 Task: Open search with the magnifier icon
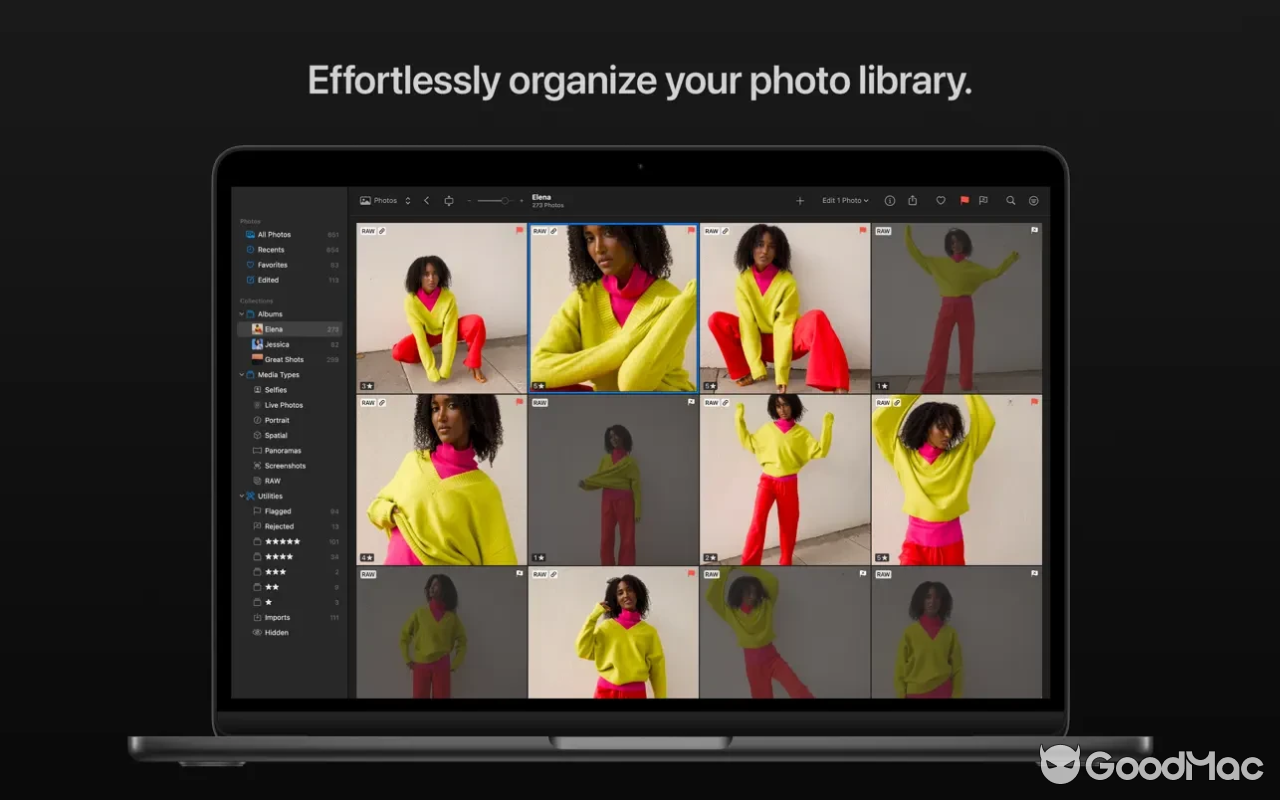[1011, 200]
